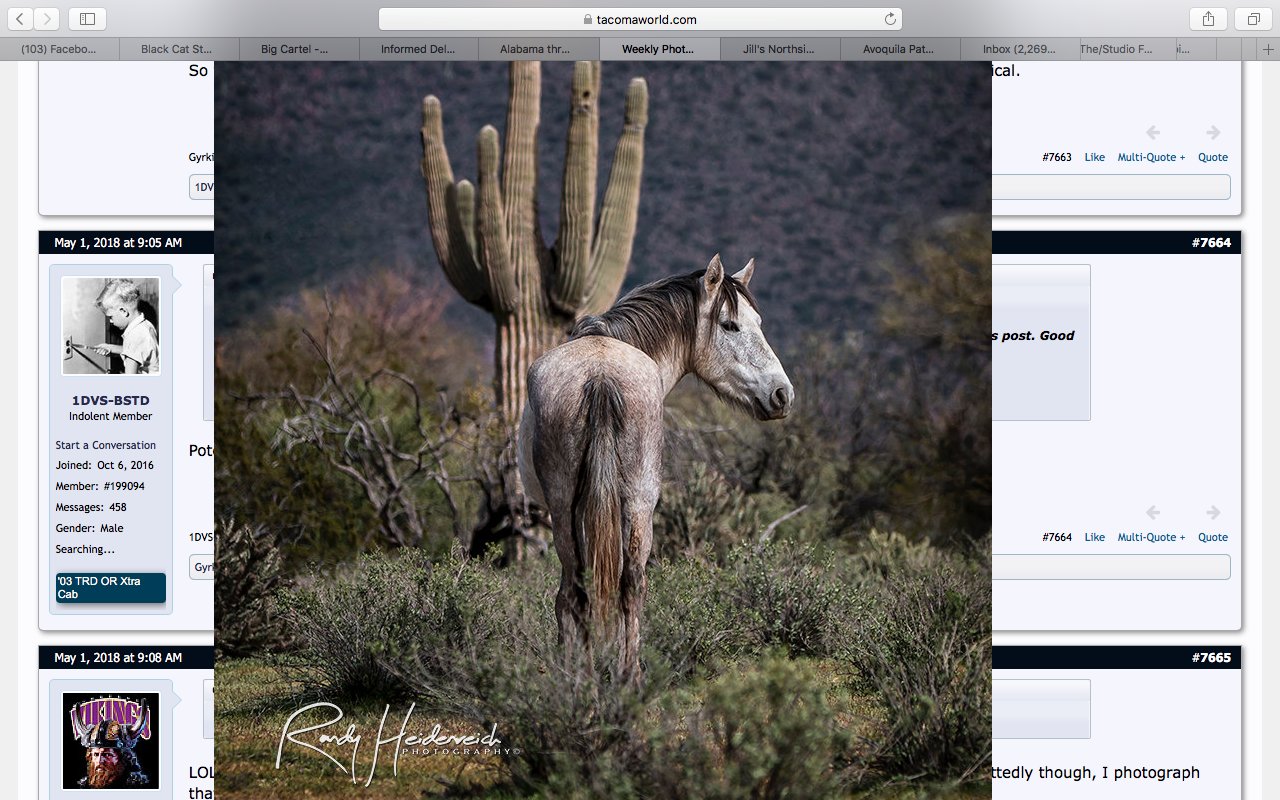Switch to the Alabama thr... tab
This screenshot has width=1280, height=800.
(x=539, y=49)
